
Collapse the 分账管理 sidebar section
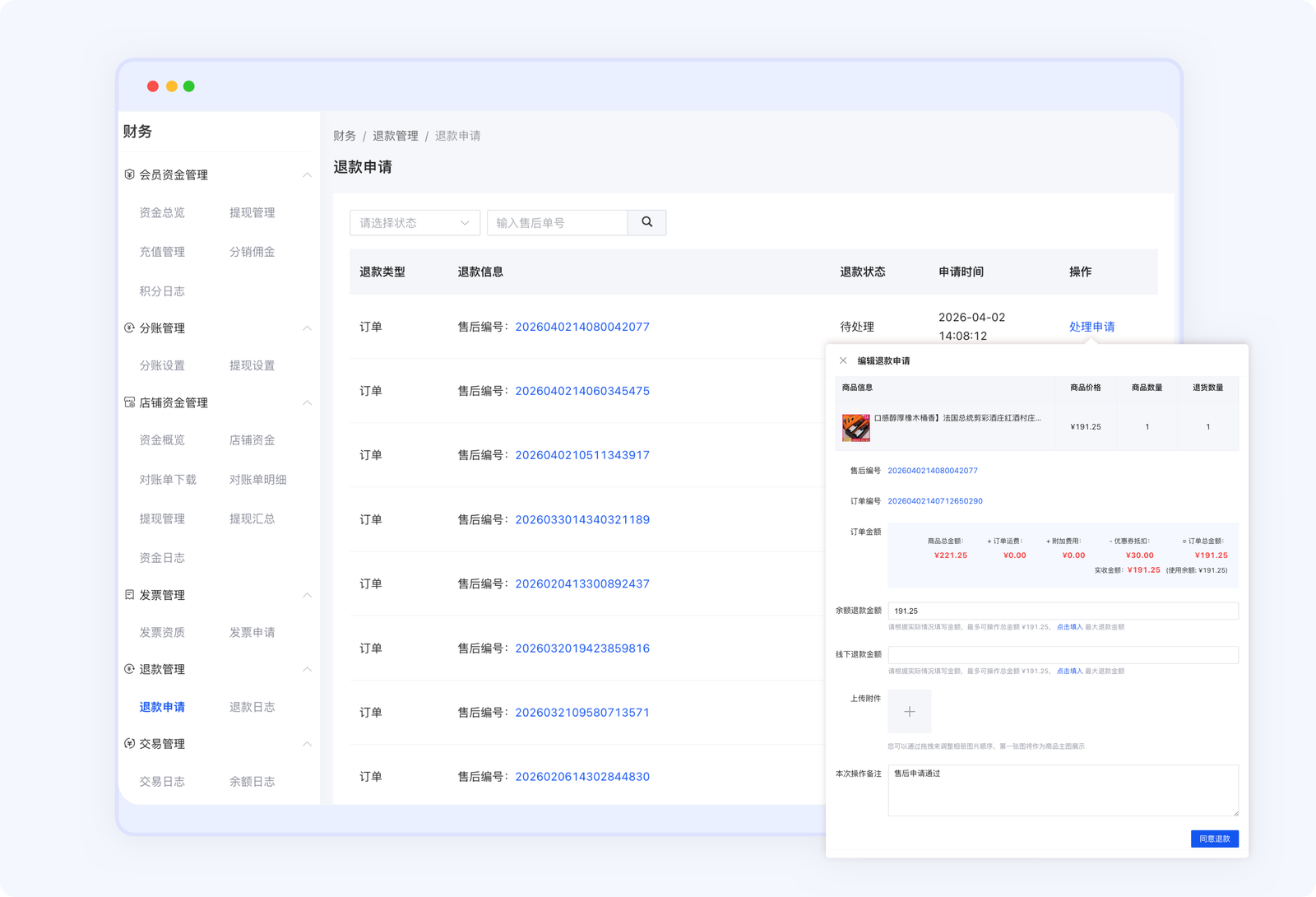click(x=307, y=328)
